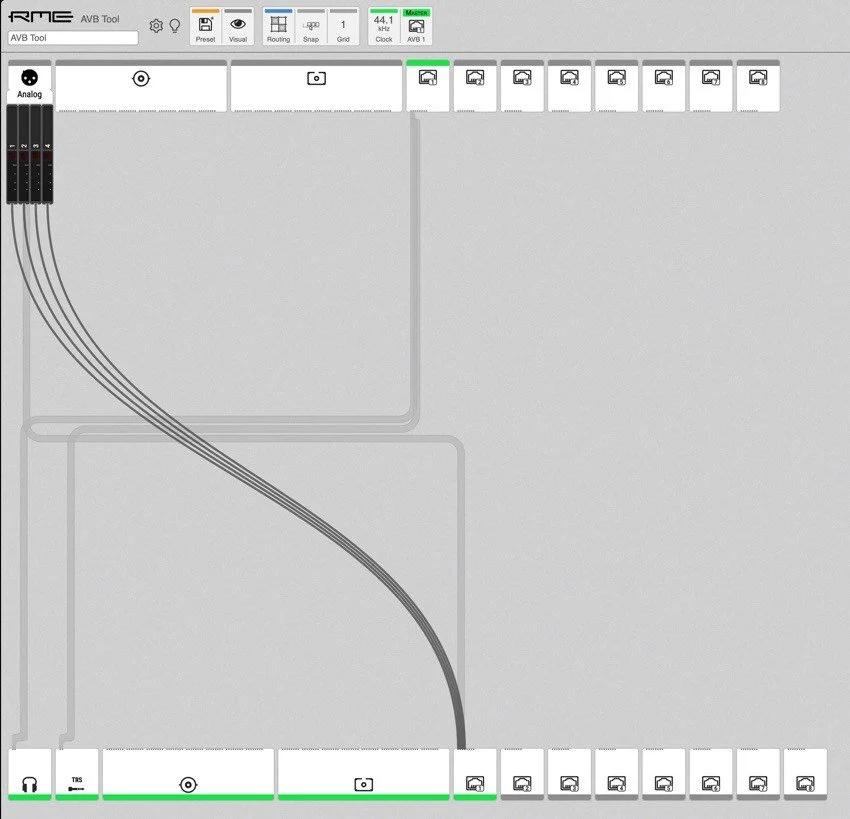Screen dimensions: 850x819
Task: Toggle the Routing view button
Action: tap(278, 27)
